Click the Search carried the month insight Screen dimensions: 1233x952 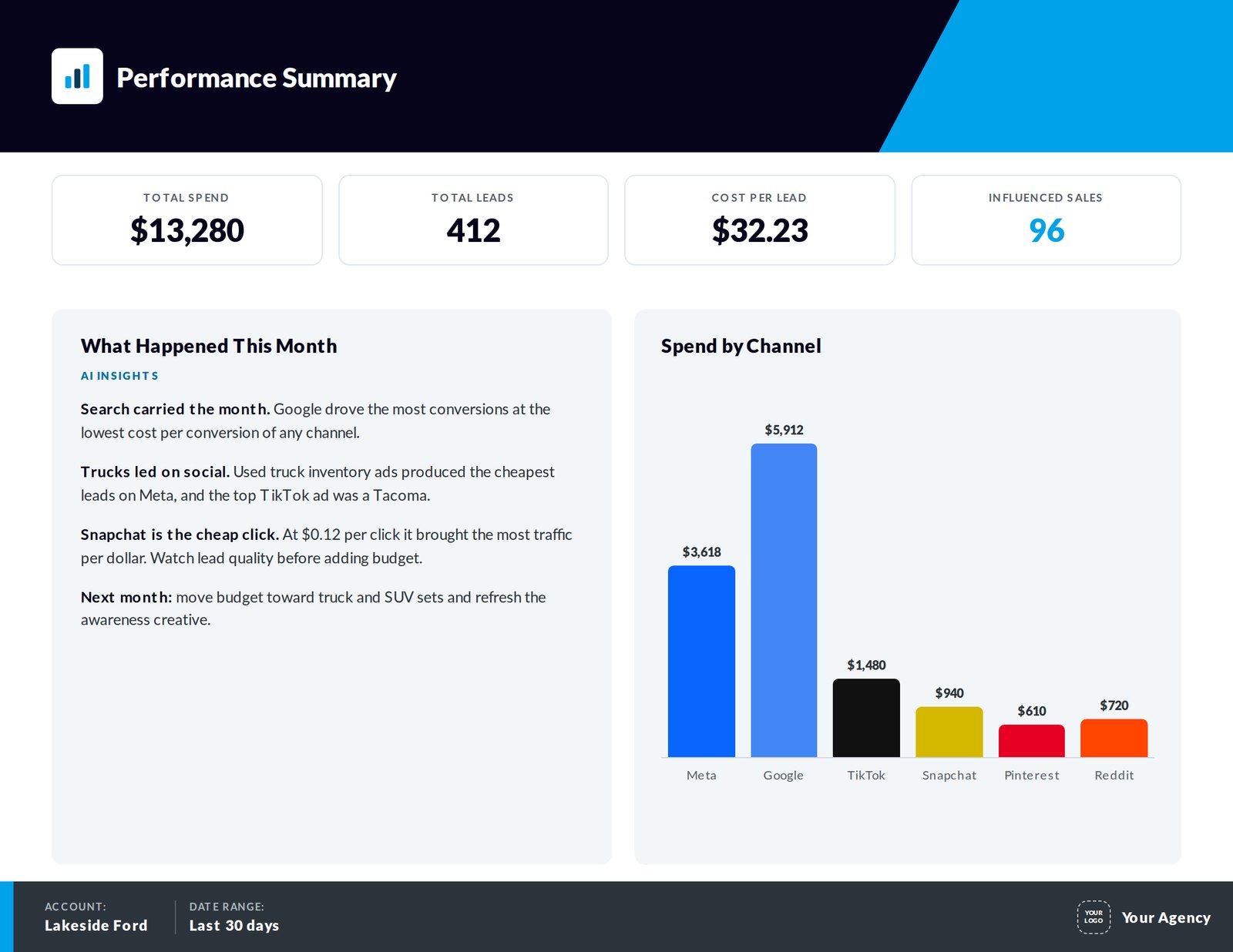coord(316,421)
